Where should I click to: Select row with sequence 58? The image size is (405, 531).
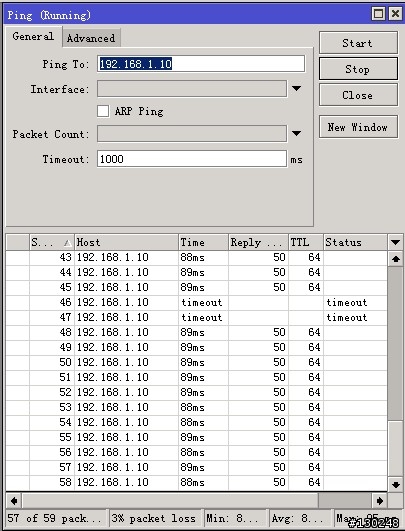click(x=196, y=482)
